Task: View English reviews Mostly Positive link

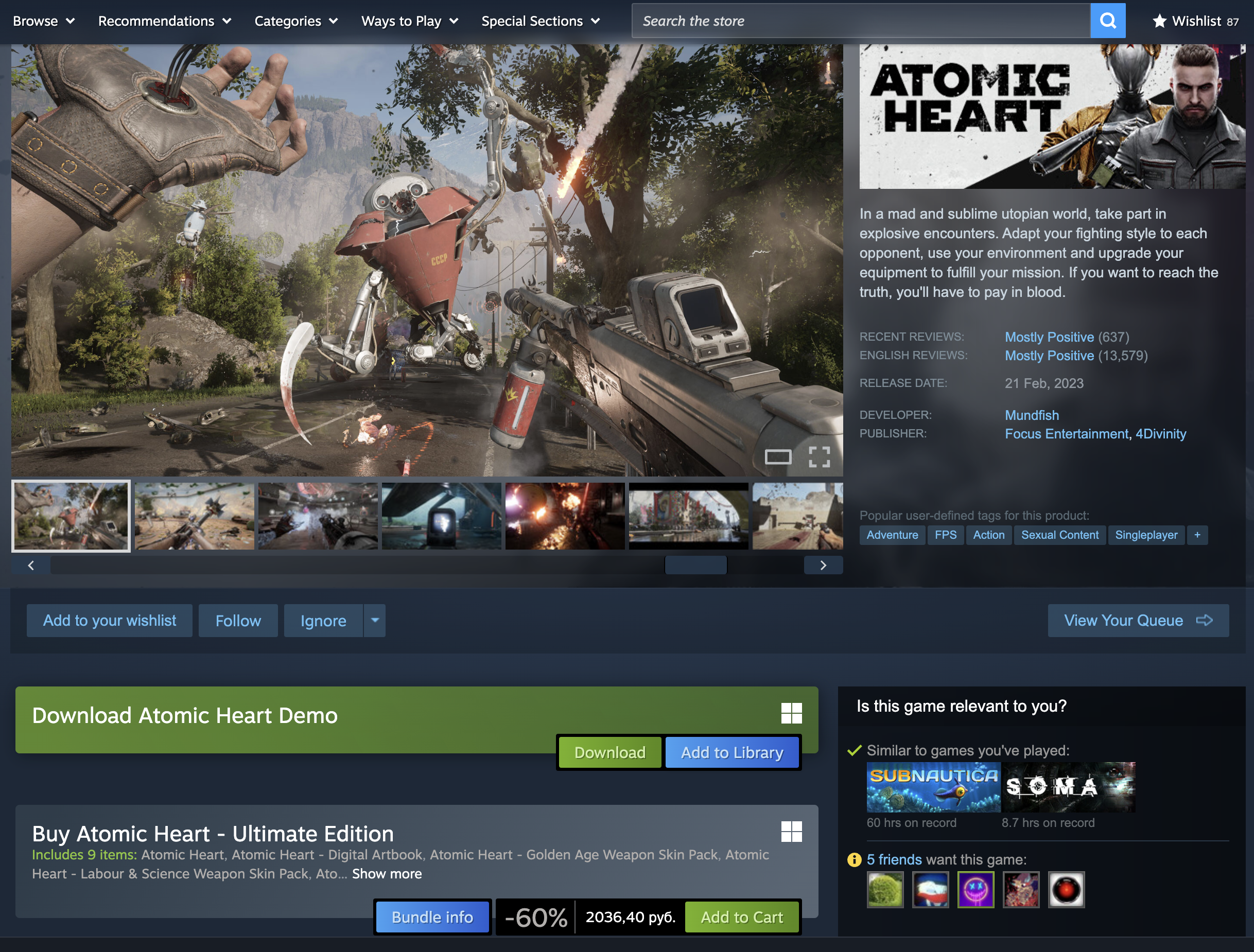Action: coord(1049,356)
